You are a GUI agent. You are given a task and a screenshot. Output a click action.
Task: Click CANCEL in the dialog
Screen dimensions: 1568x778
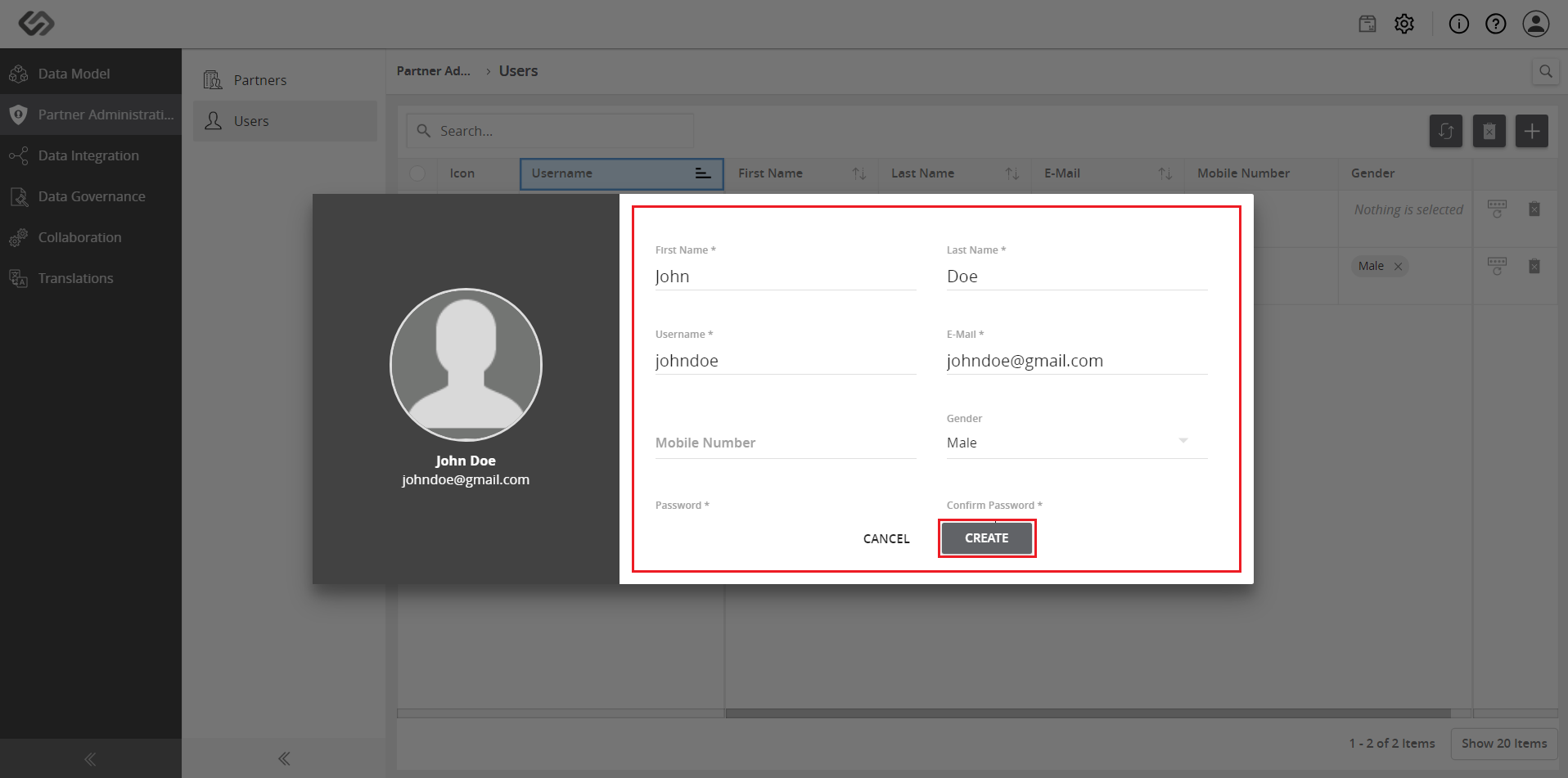click(x=886, y=538)
